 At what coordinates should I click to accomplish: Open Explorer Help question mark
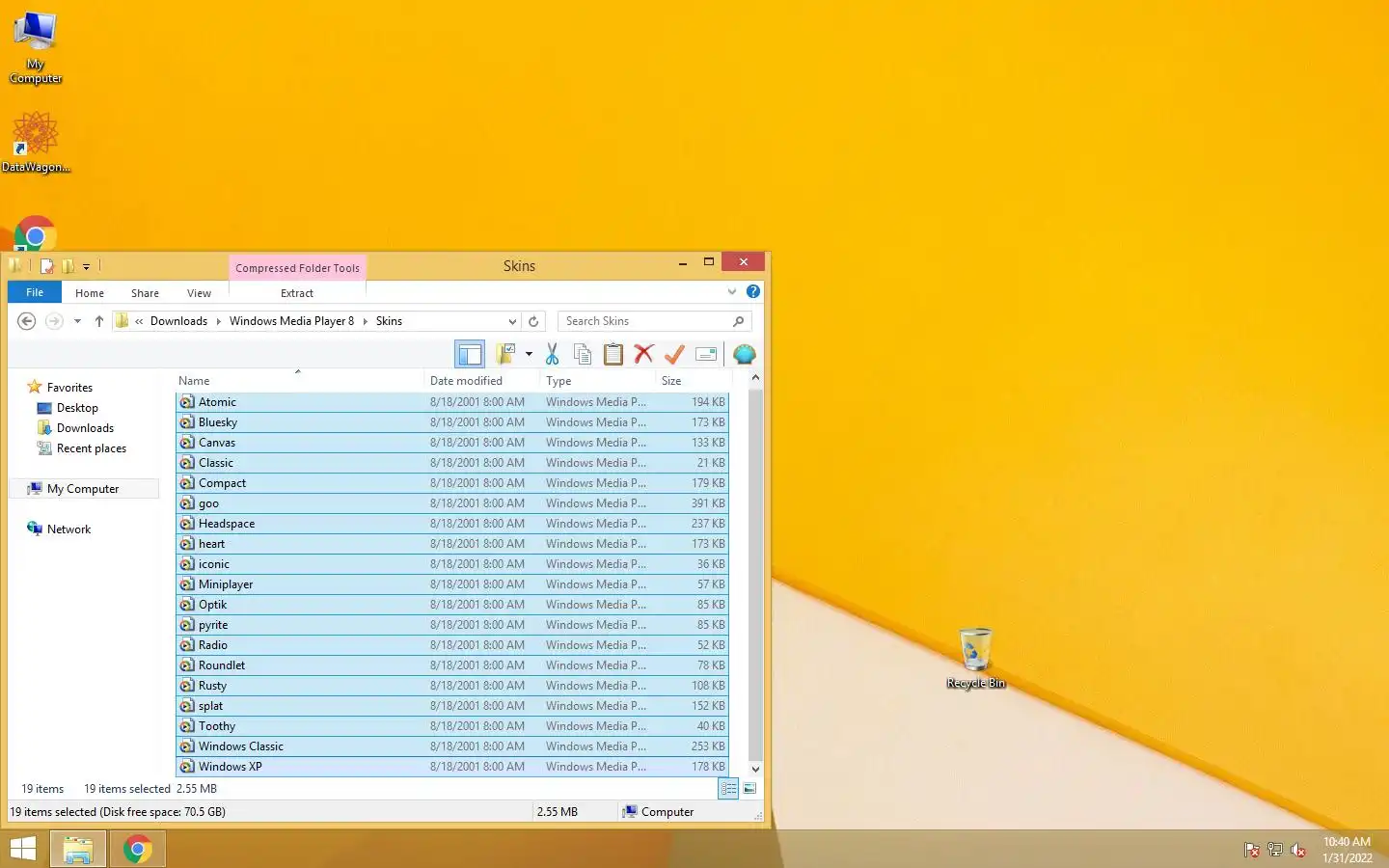753,291
